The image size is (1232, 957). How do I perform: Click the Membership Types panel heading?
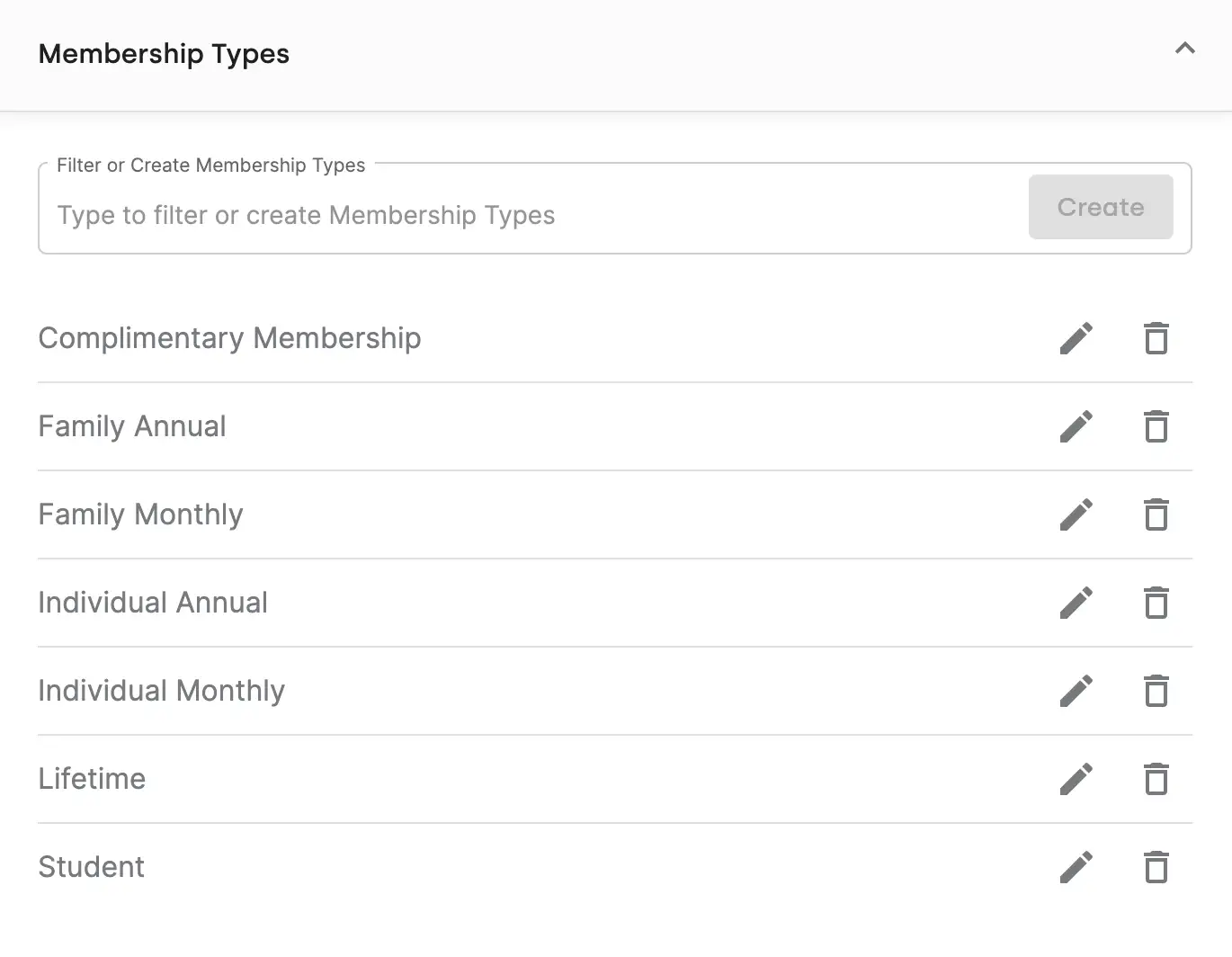[164, 54]
